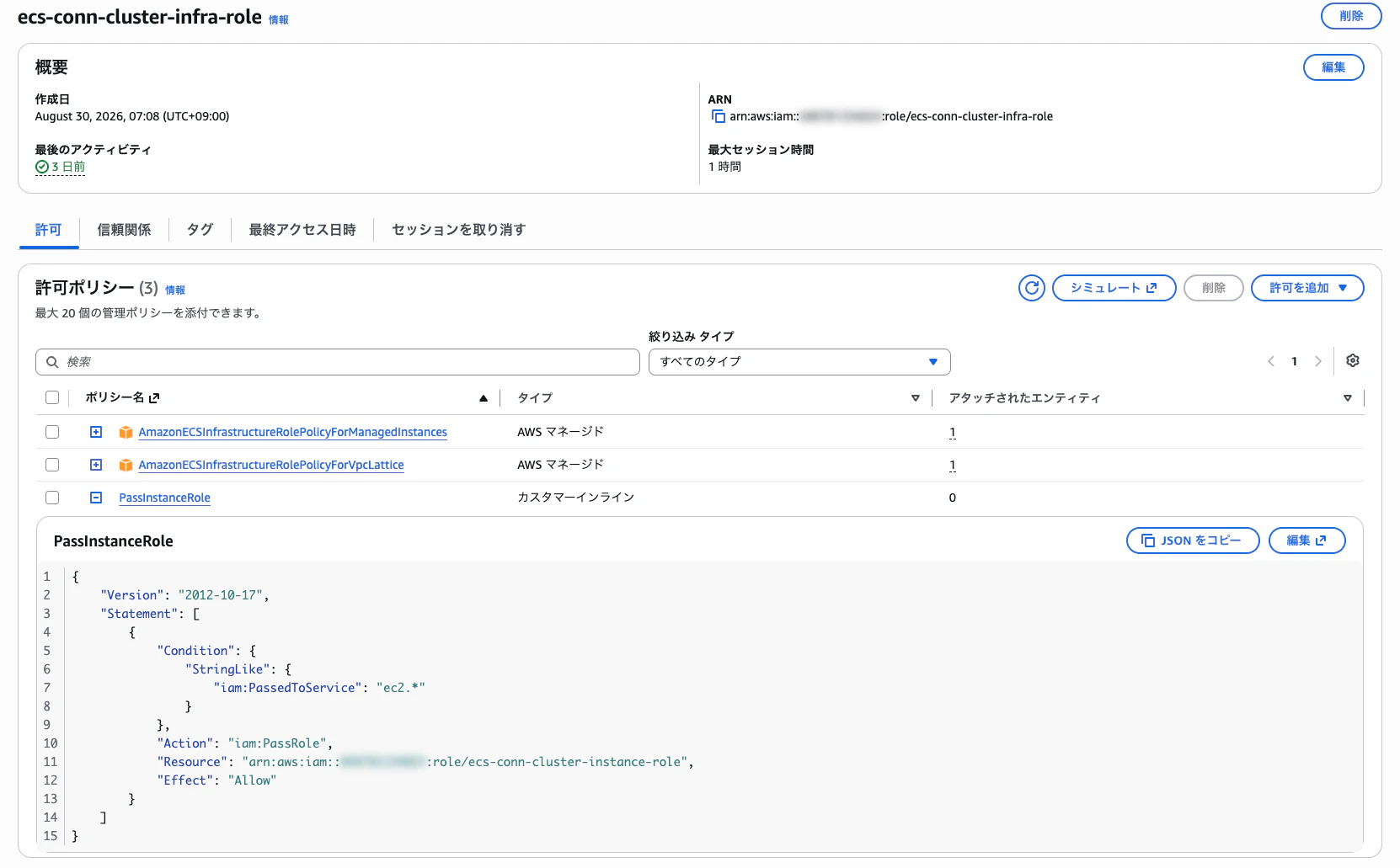This screenshot has width=1400, height=868.
Task: Click the creation date August 30, 2026 text
Action: (132, 117)
